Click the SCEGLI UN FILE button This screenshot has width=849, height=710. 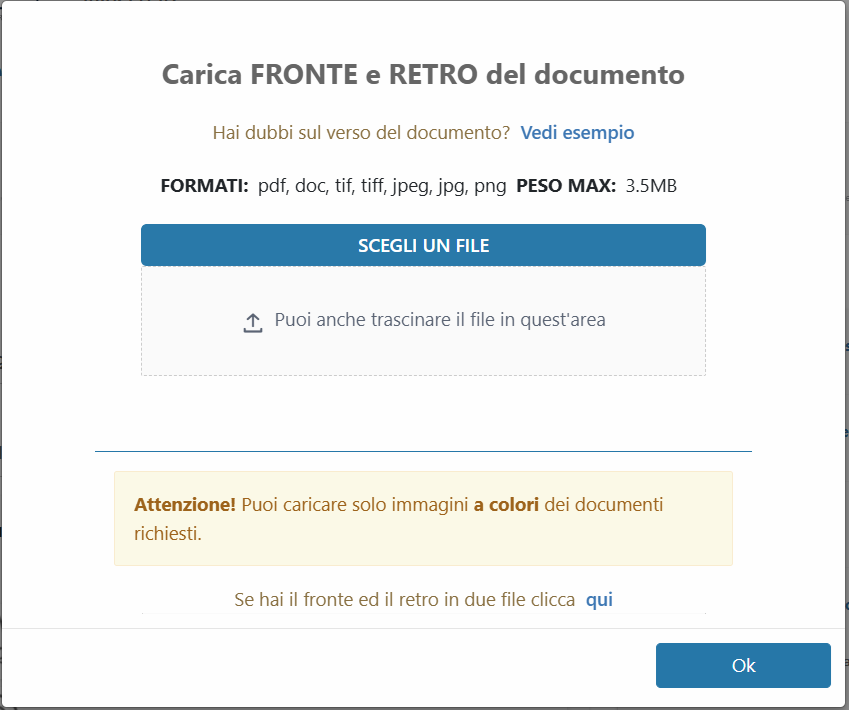pos(423,245)
